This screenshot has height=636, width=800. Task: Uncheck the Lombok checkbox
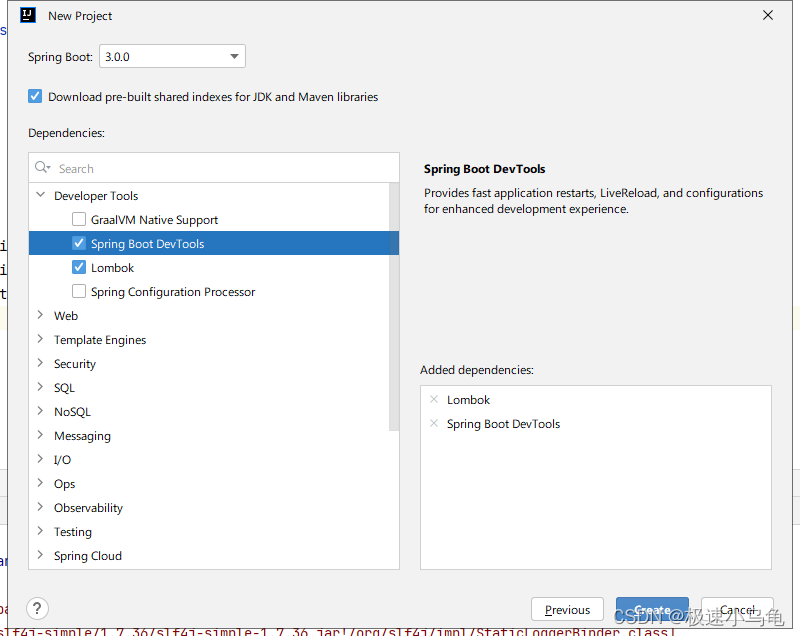(79, 267)
